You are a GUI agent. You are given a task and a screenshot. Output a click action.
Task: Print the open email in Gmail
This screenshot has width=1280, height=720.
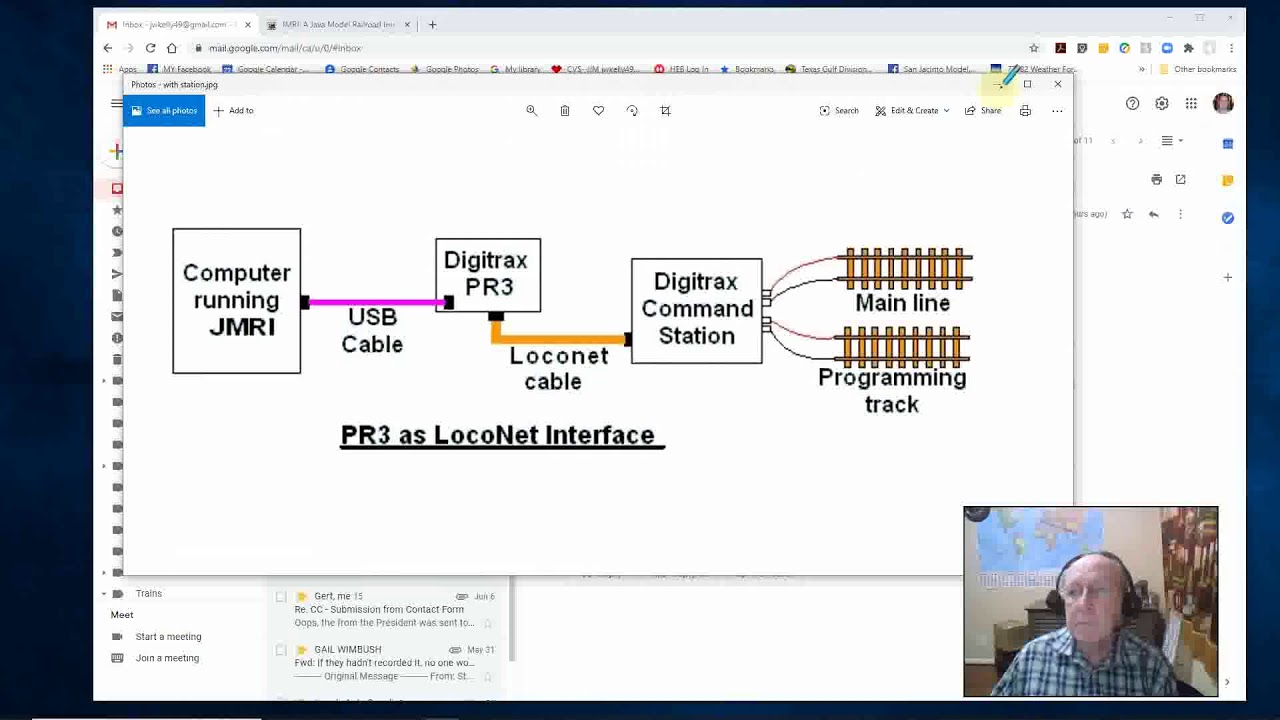pos(1157,179)
